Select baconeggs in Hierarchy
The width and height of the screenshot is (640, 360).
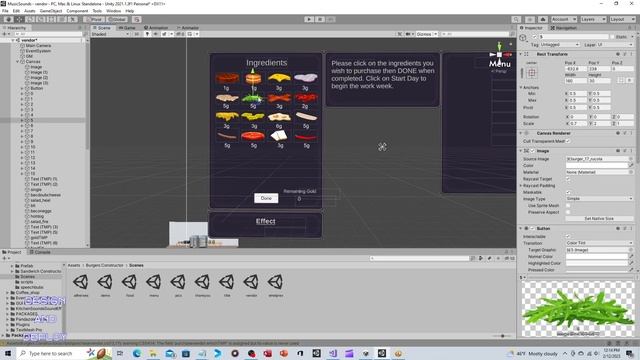pos(41,211)
